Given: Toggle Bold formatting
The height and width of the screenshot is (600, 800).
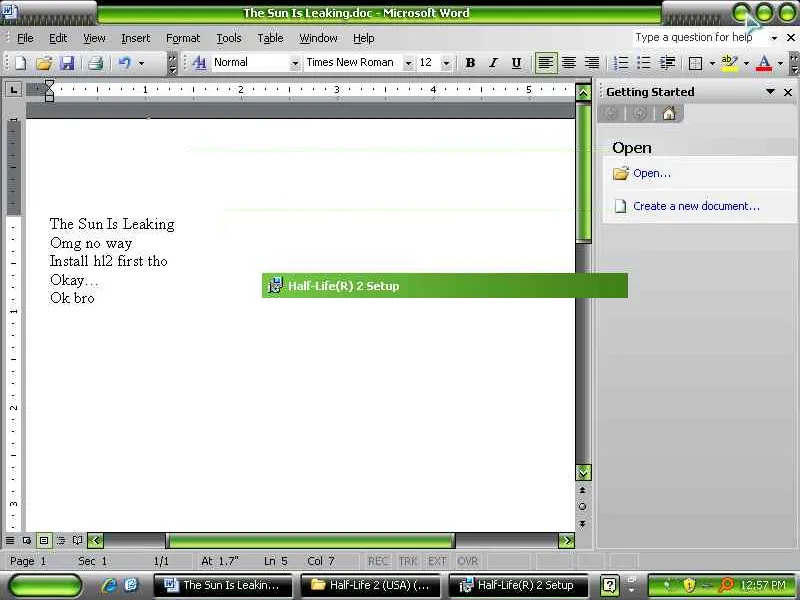Looking at the screenshot, I should point(470,63).
